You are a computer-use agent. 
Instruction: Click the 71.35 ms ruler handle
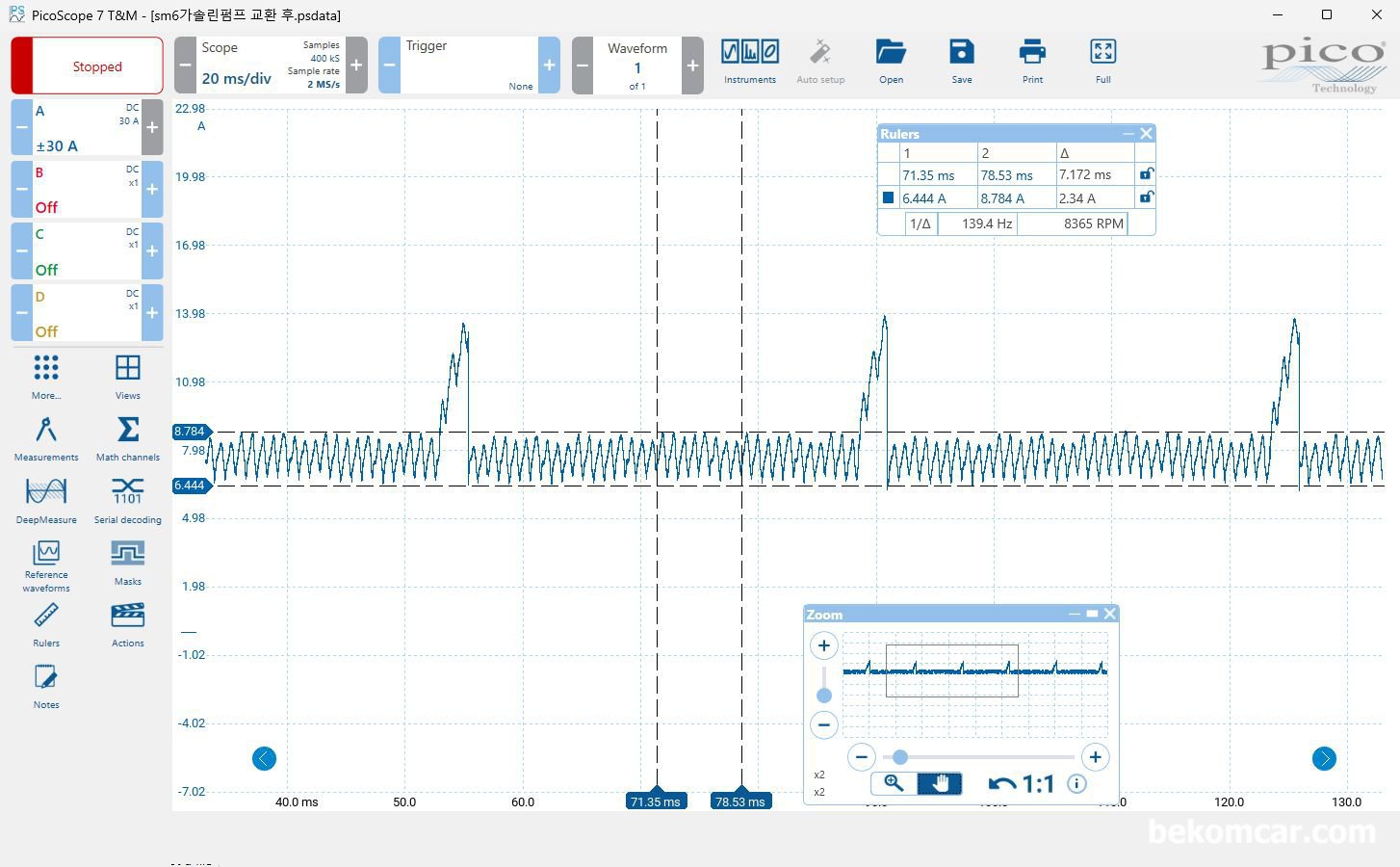click(x=656, y=801)
